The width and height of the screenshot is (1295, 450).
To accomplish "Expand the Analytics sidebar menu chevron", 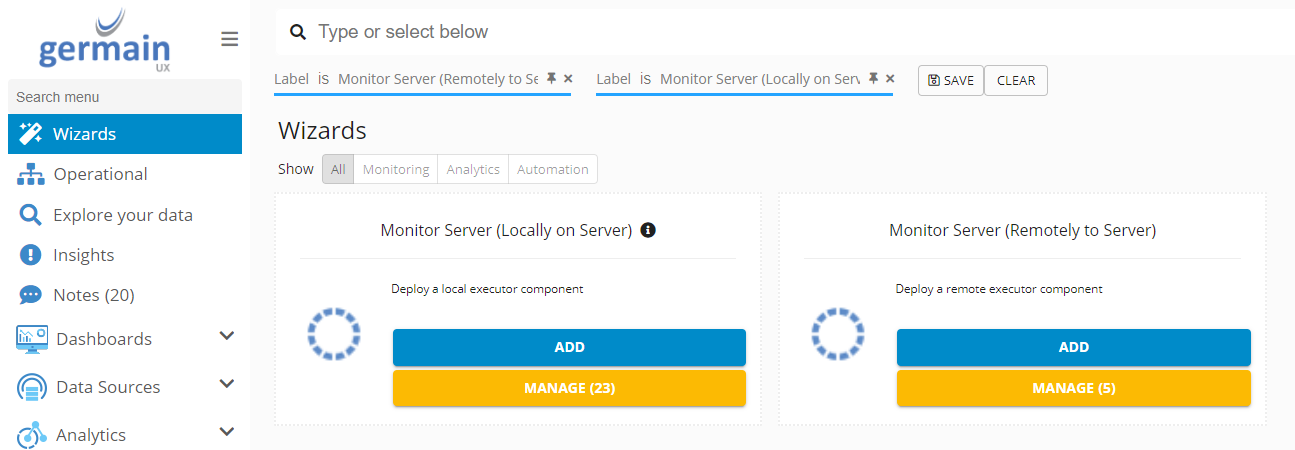I will point(227,432).
